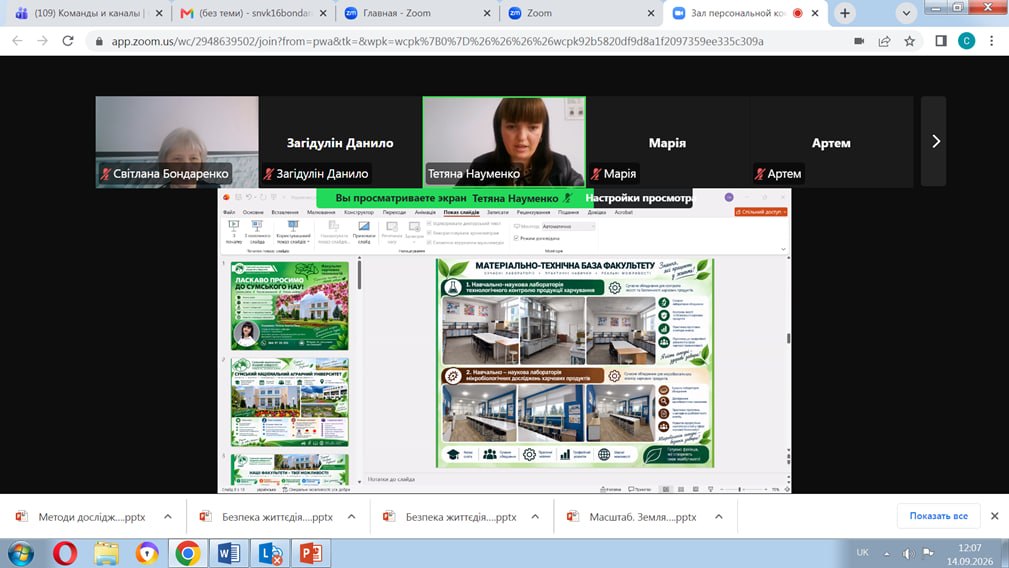Add a new browser tab
This screenshot has width=1009, height=568.
[x=844, y=13]
